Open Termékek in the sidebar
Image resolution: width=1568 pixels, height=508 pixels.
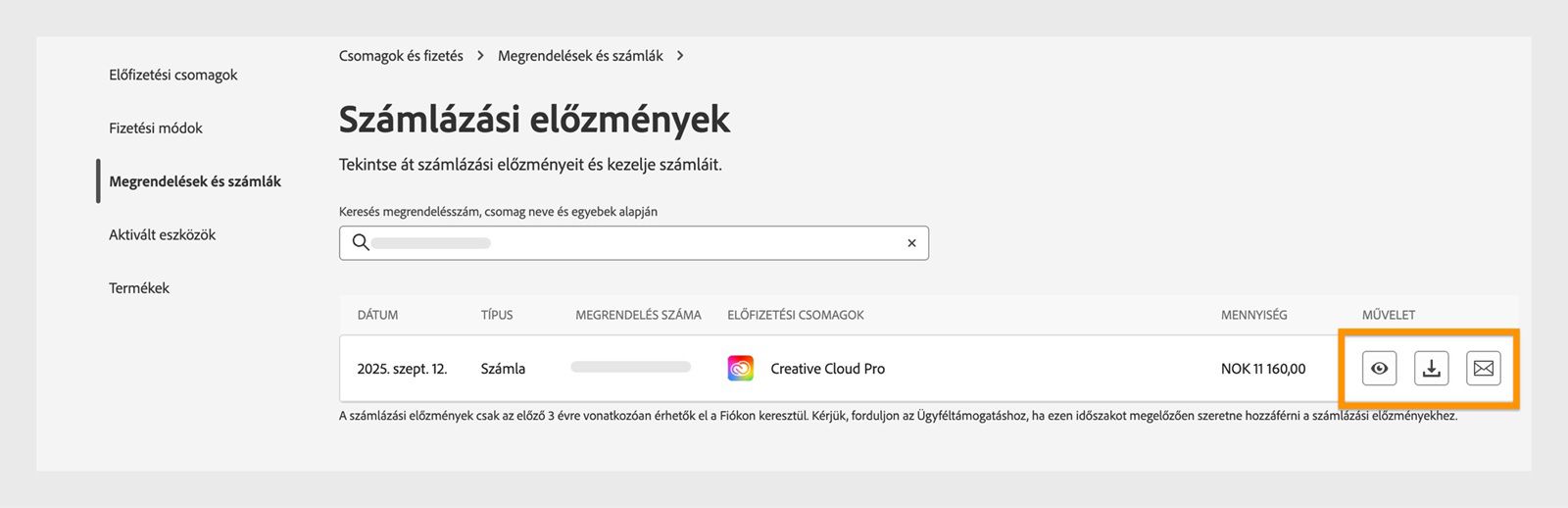[x=139, y=288]
